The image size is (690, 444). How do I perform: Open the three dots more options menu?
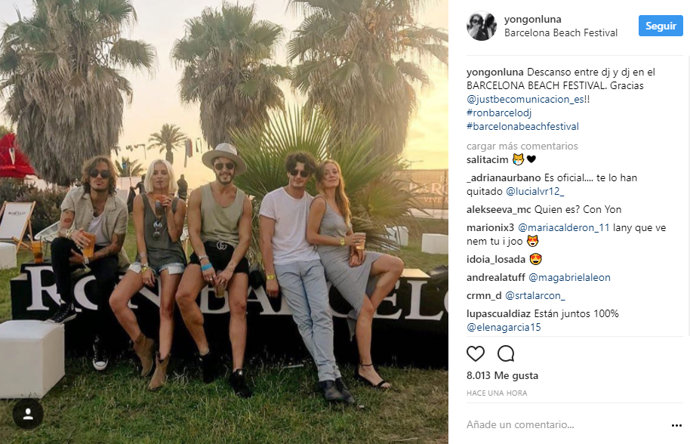(x=676, y=425)
